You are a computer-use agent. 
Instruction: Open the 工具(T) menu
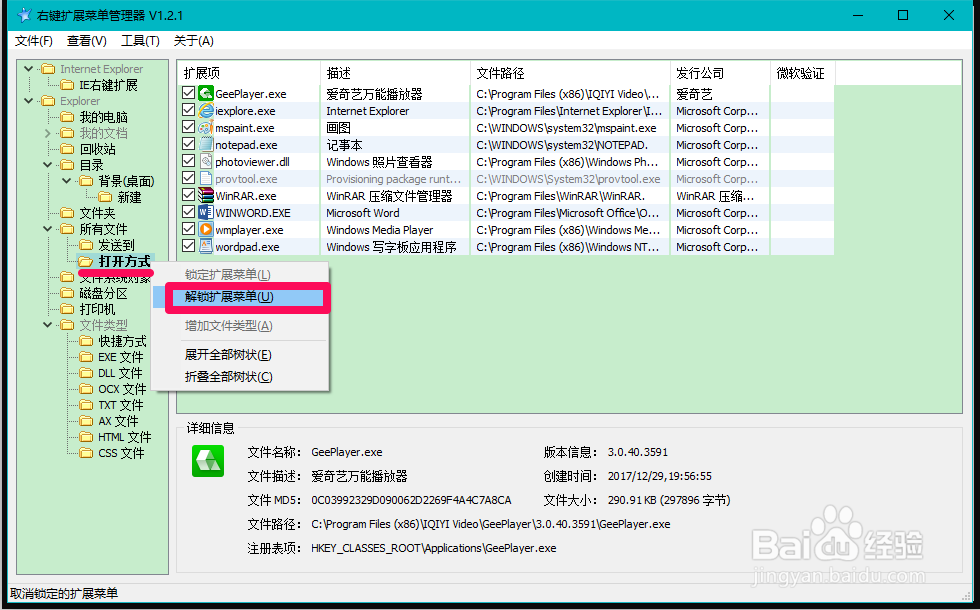click(x=140, y=41)
